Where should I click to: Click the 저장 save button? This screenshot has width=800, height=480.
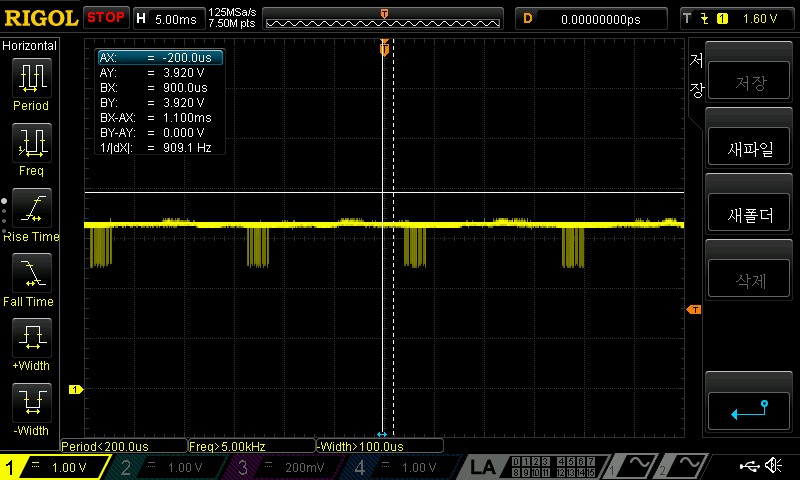coord(749,81)
